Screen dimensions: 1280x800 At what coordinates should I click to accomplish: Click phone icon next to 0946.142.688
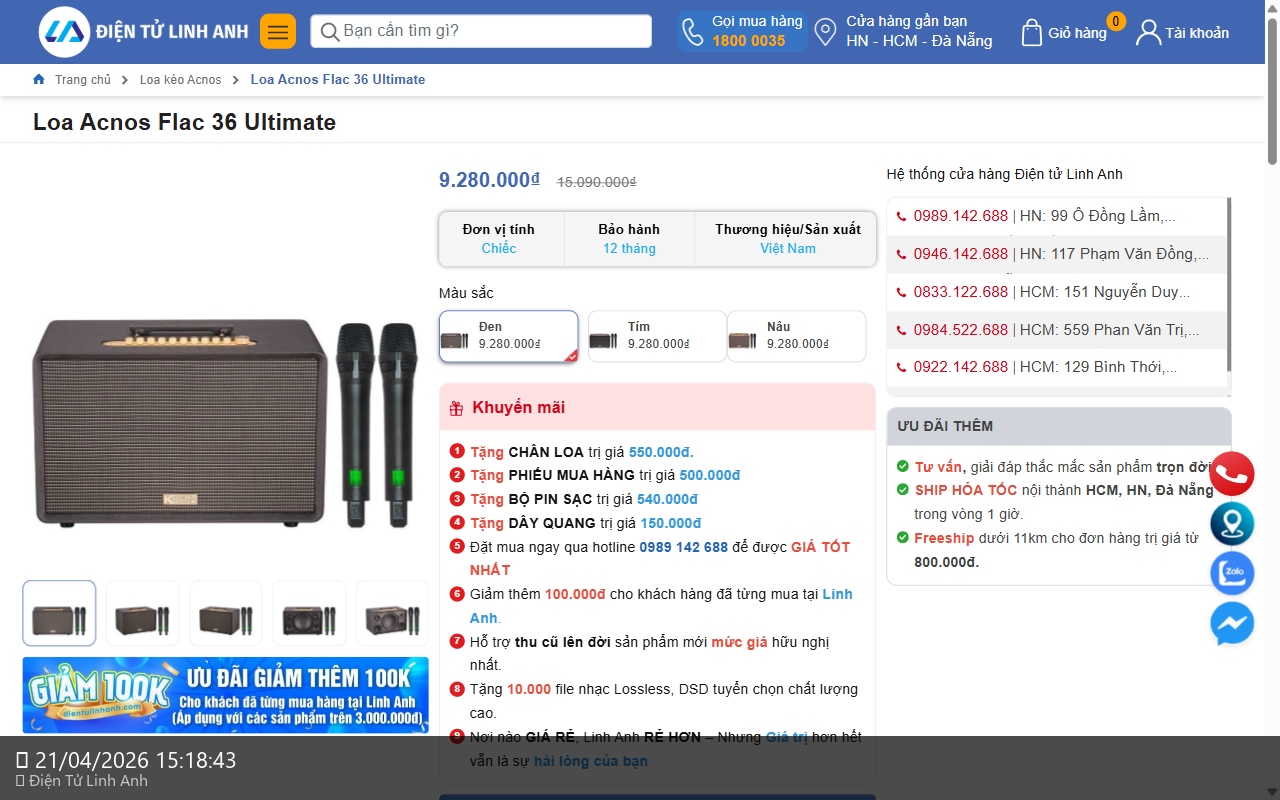coord(901,254)
